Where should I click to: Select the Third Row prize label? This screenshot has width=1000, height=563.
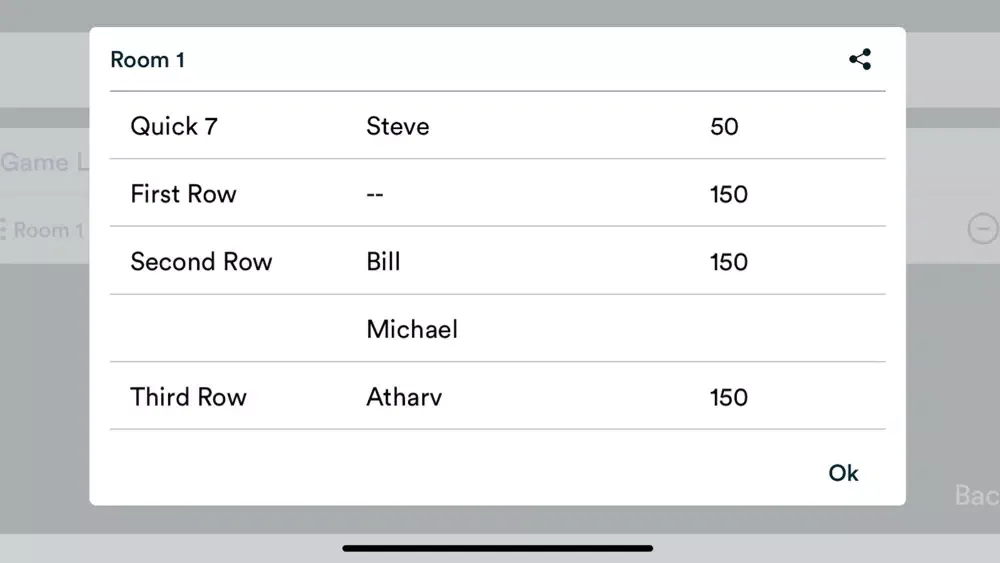coord(188,397)
